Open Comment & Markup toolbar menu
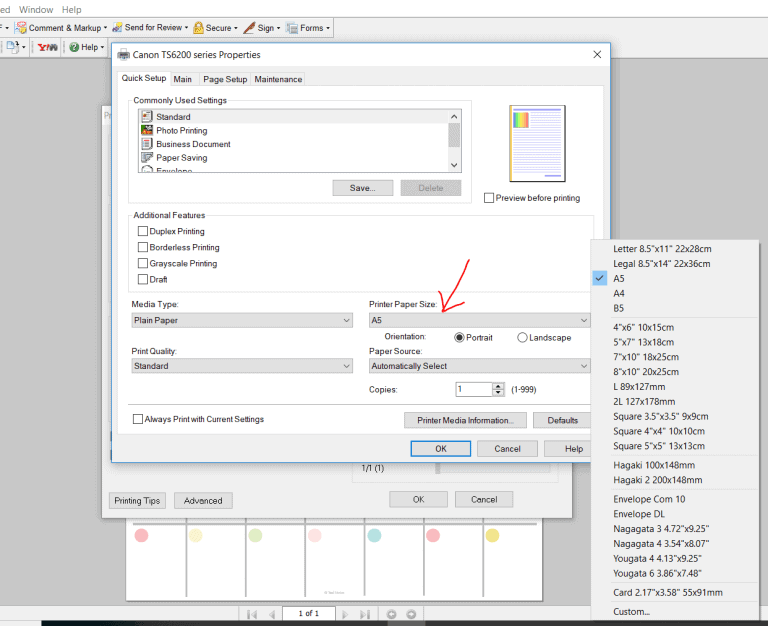 coord(61,28)
